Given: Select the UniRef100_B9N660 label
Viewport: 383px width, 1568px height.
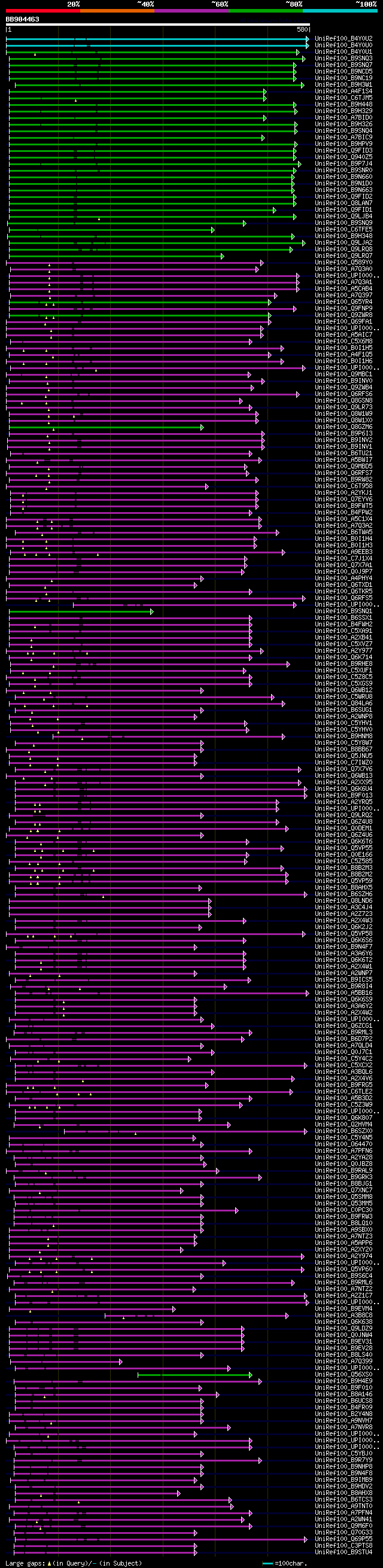Looking at the screenshot, I should (344, 177).
